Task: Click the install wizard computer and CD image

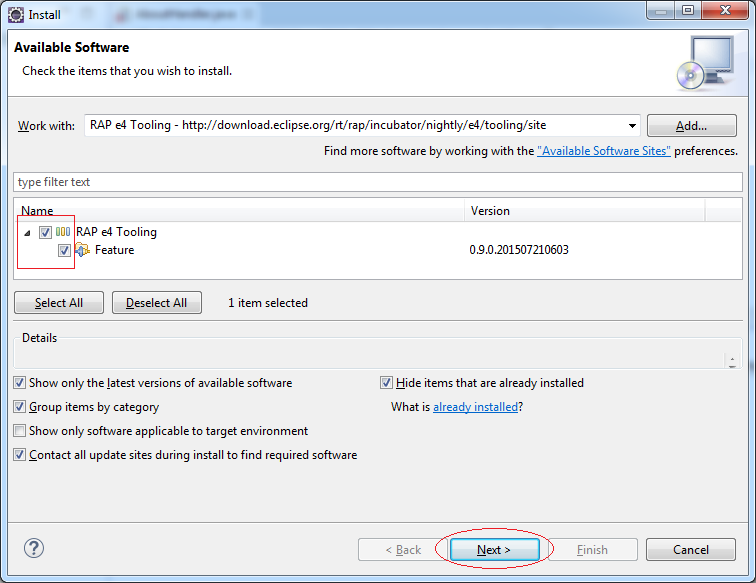Action: (705, 63)
